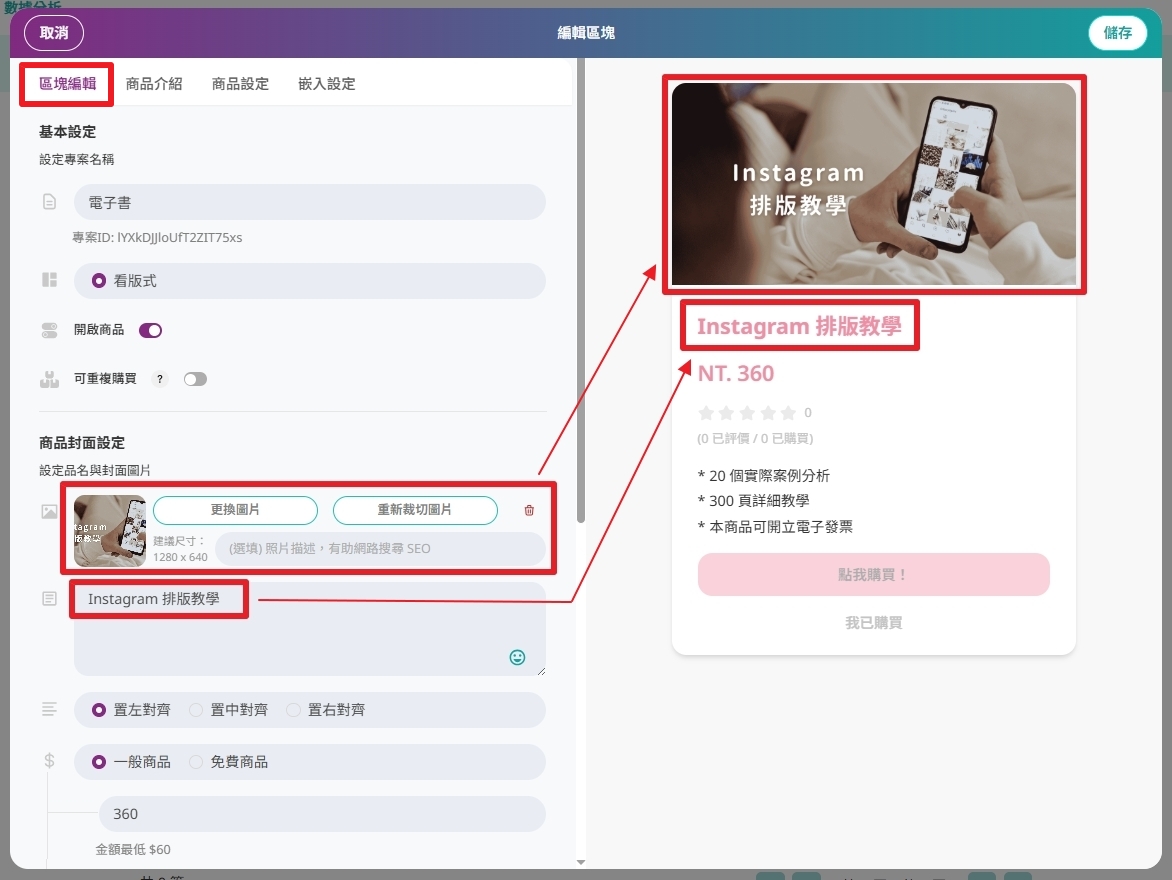Click the star rating in preview
The image size is (1172, 880).
747,413
